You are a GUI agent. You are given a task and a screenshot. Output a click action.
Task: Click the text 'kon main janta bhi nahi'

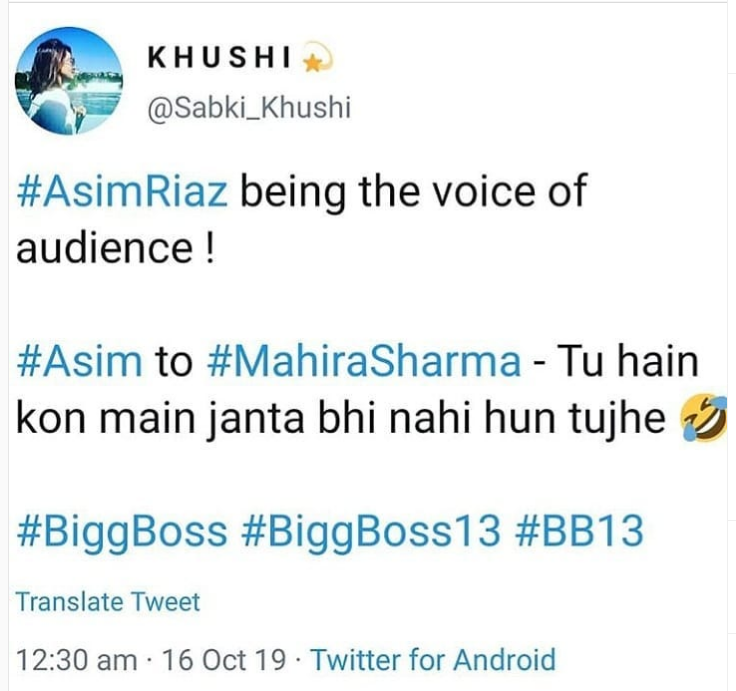243,419
